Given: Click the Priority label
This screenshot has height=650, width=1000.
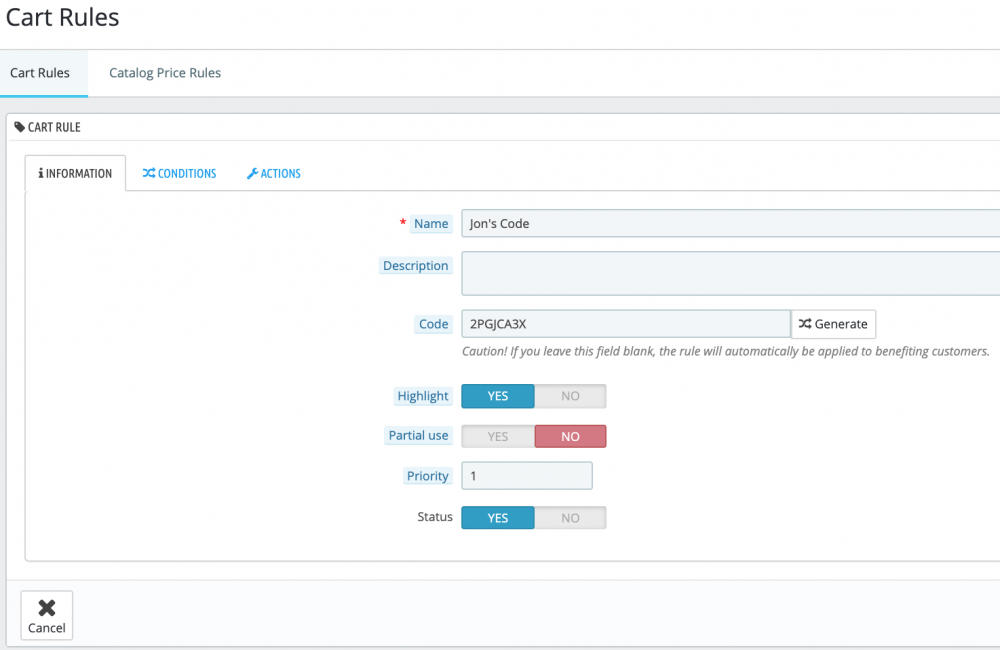Looking at the screenshot, I should 428,476.
